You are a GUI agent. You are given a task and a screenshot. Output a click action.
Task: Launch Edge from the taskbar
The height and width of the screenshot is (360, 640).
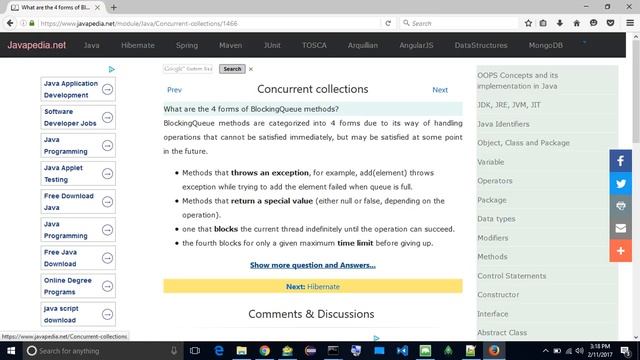coord(219,351)
